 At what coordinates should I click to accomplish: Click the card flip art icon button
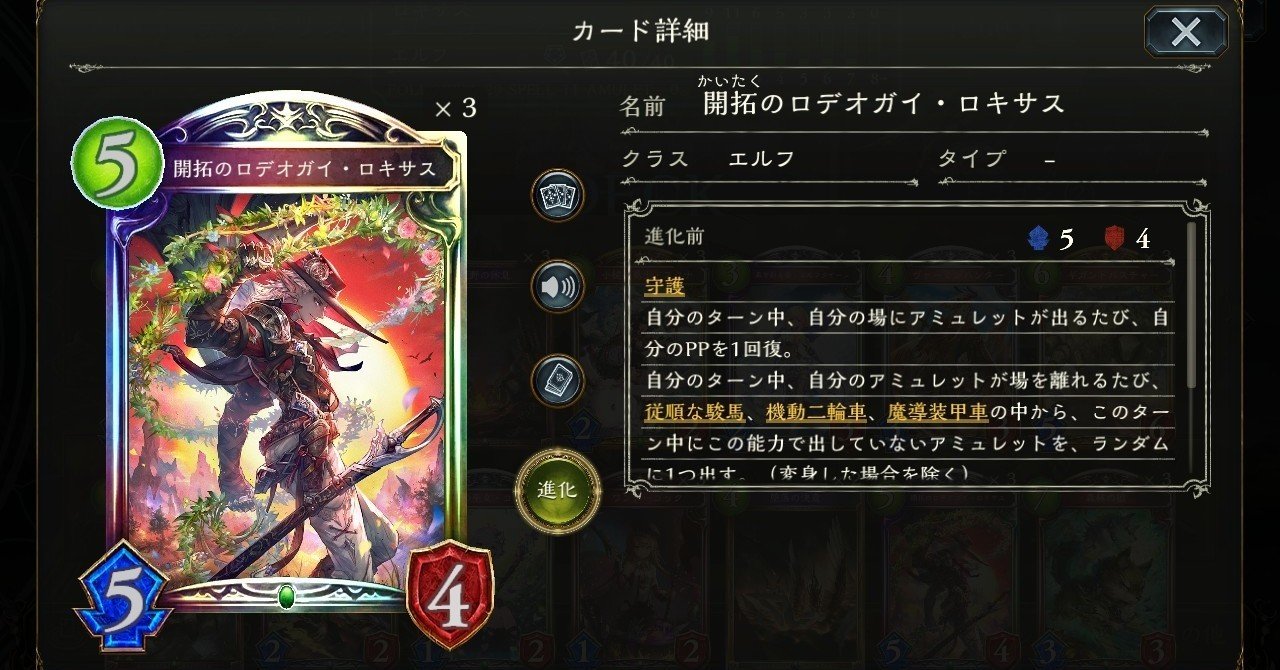tap(557, 378)
